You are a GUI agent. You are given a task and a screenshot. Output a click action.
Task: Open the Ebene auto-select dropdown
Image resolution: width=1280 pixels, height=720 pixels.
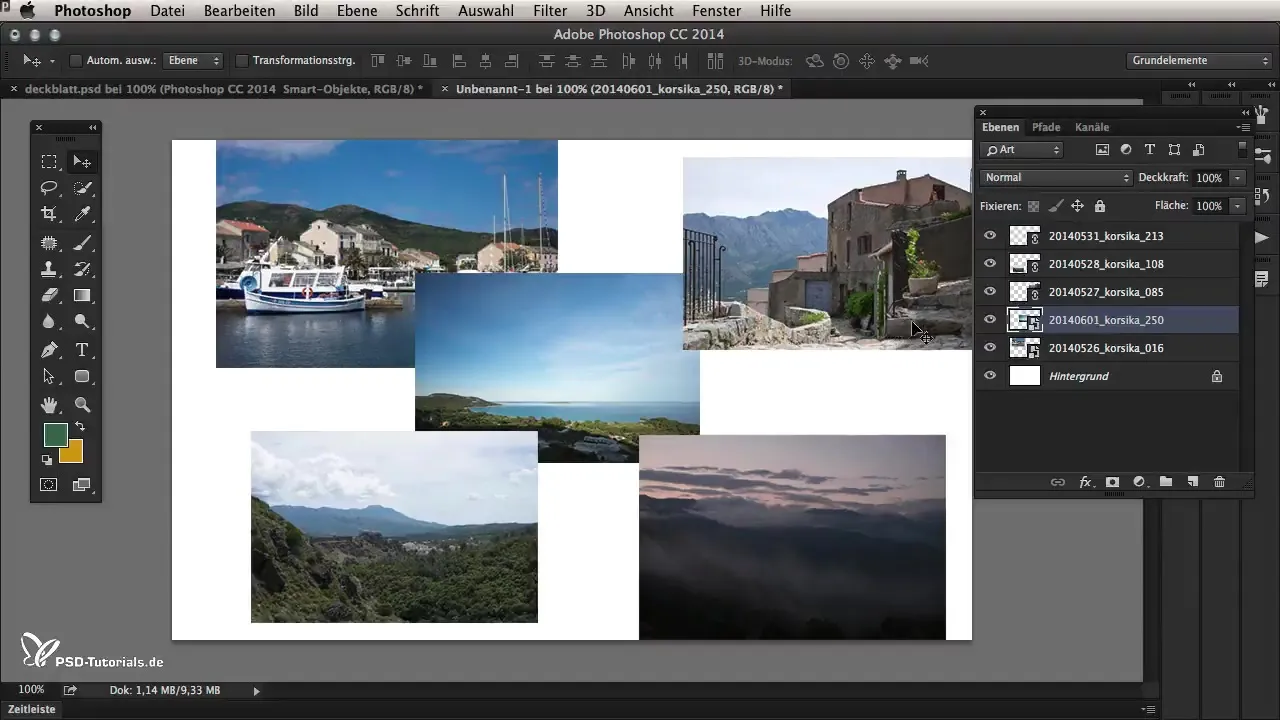(x=194, y=61)
